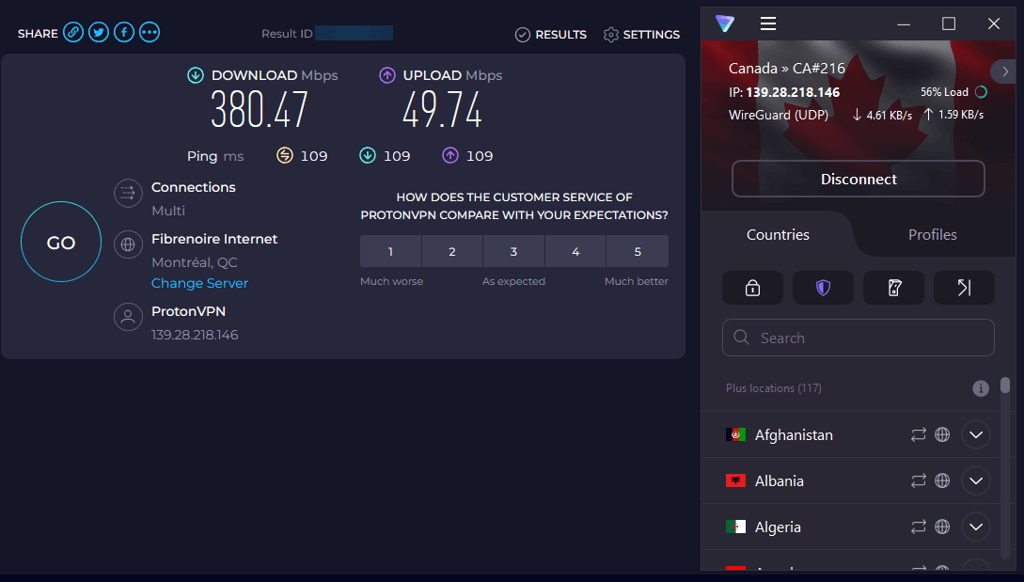Screen dimensions: 1024x582
Task: Focus the country Search field
Action: tap(858, 338)
